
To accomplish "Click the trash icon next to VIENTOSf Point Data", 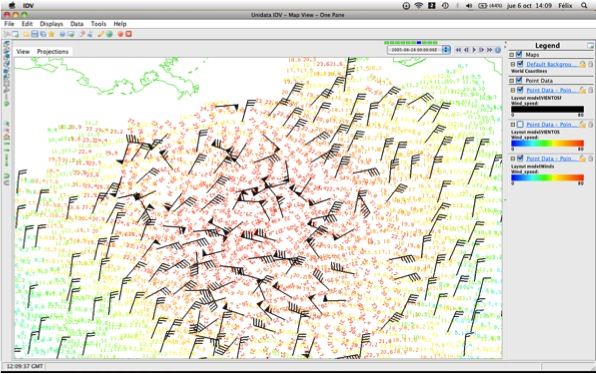I will click(590, 90).
